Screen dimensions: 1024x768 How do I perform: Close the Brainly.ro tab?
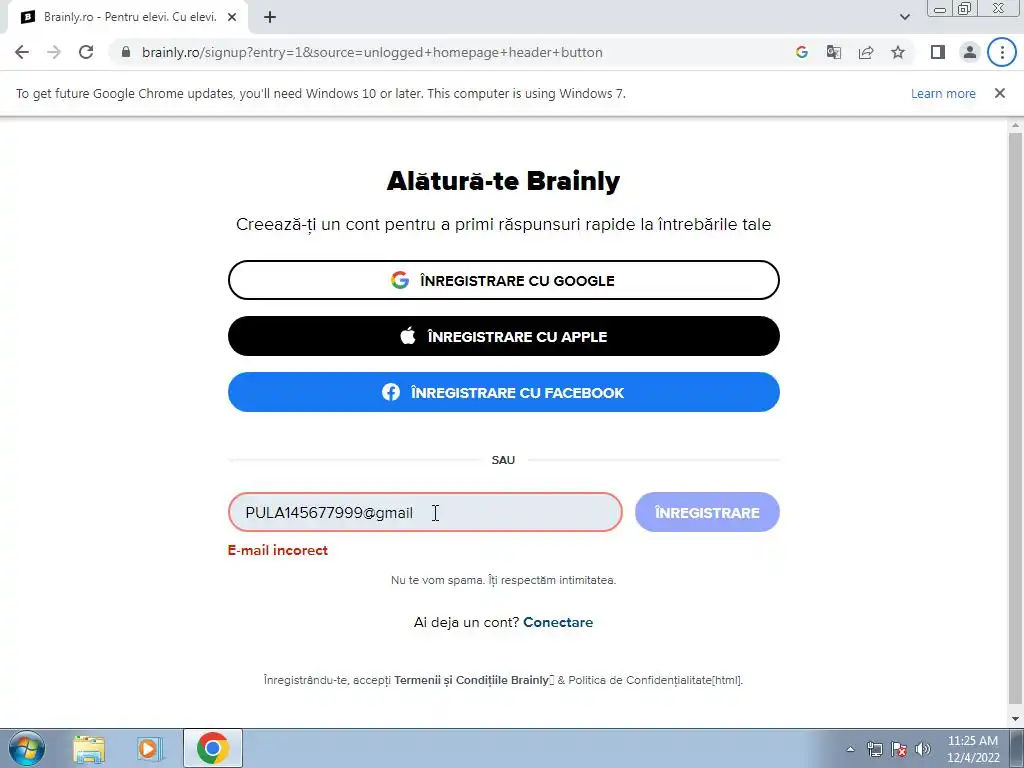pos(232,18)
